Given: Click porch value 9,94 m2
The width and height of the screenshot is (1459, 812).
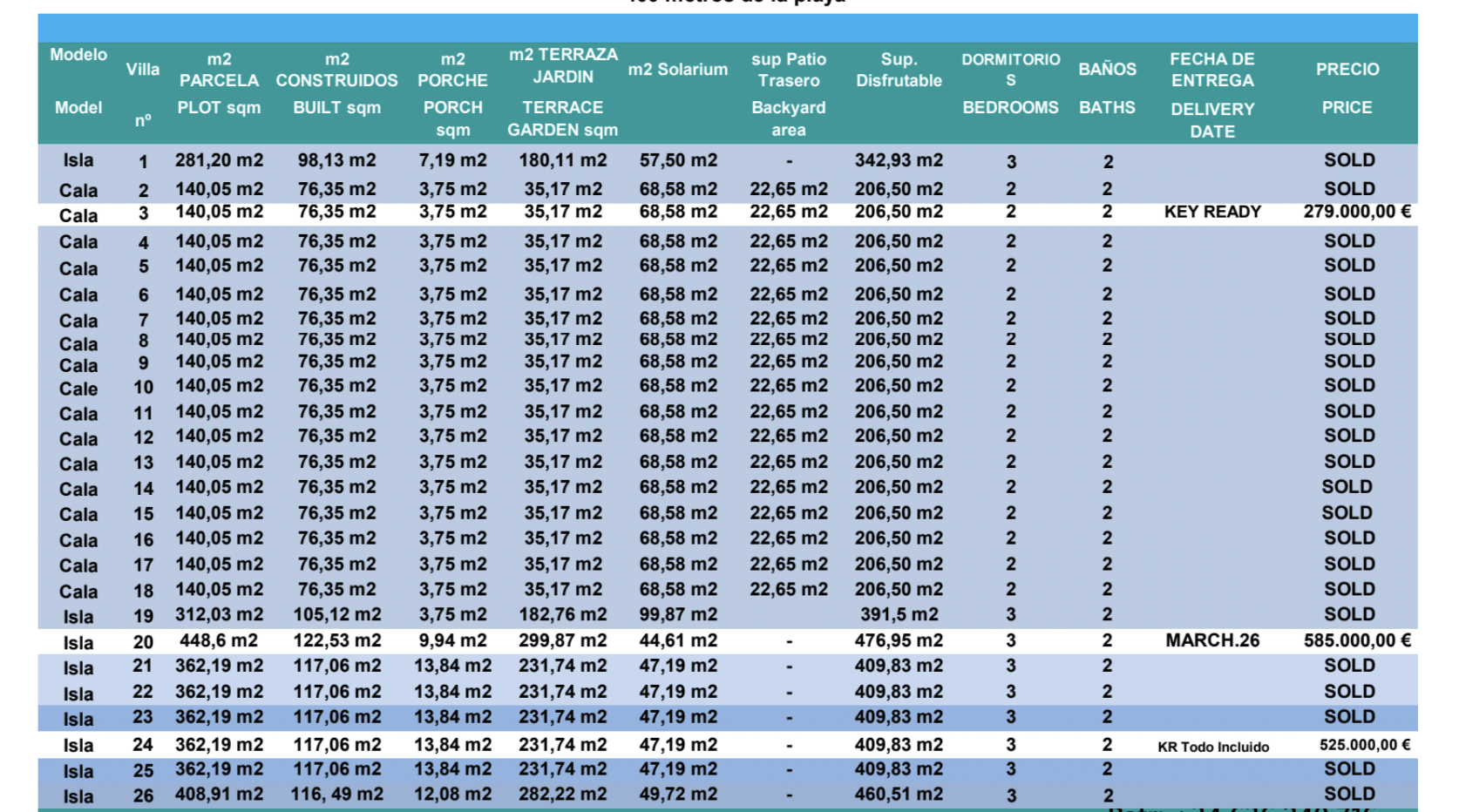Looking at the screenshot, I should click(x=452, y=640).
